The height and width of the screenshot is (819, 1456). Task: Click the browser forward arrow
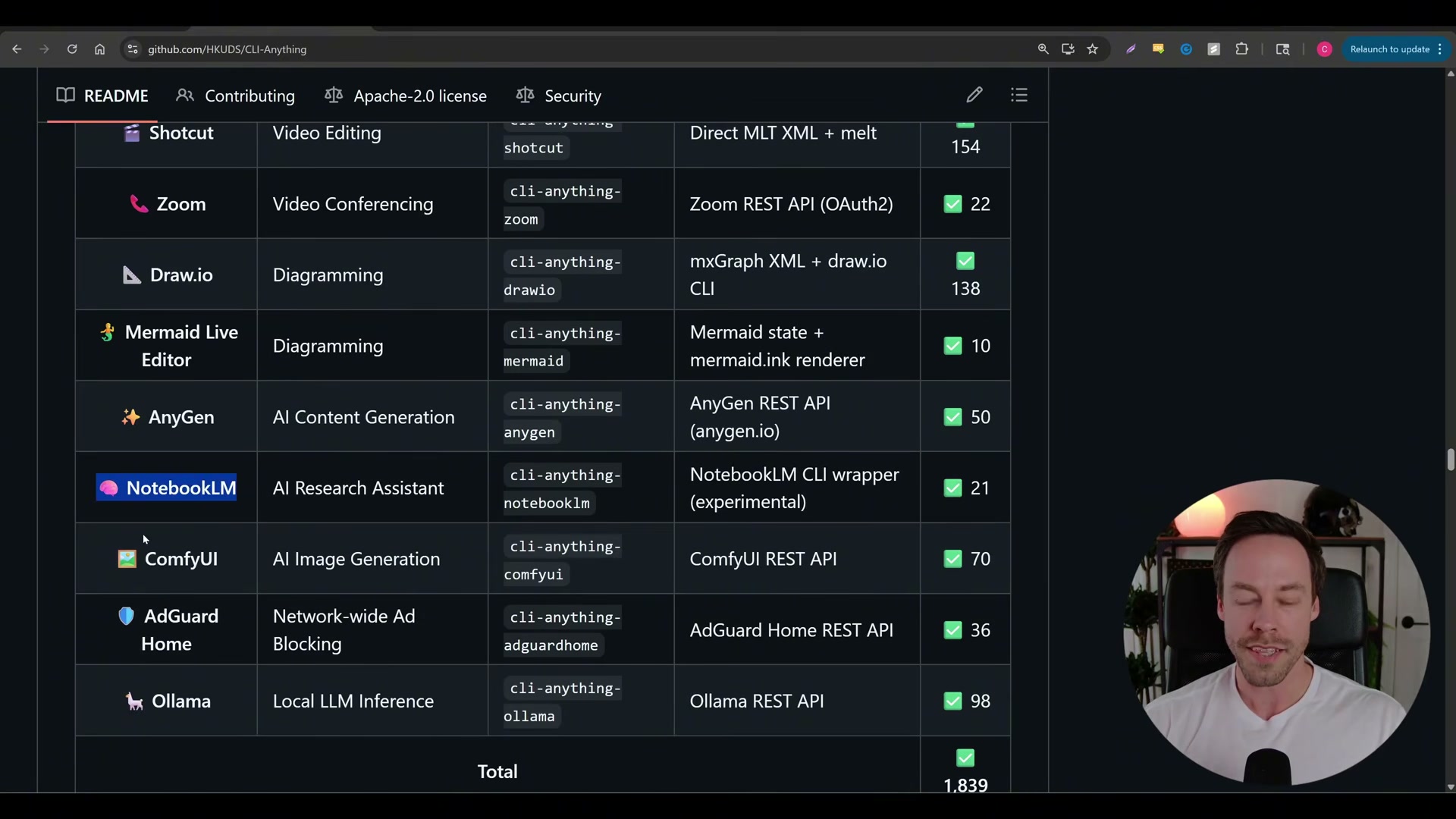[44, 49]
